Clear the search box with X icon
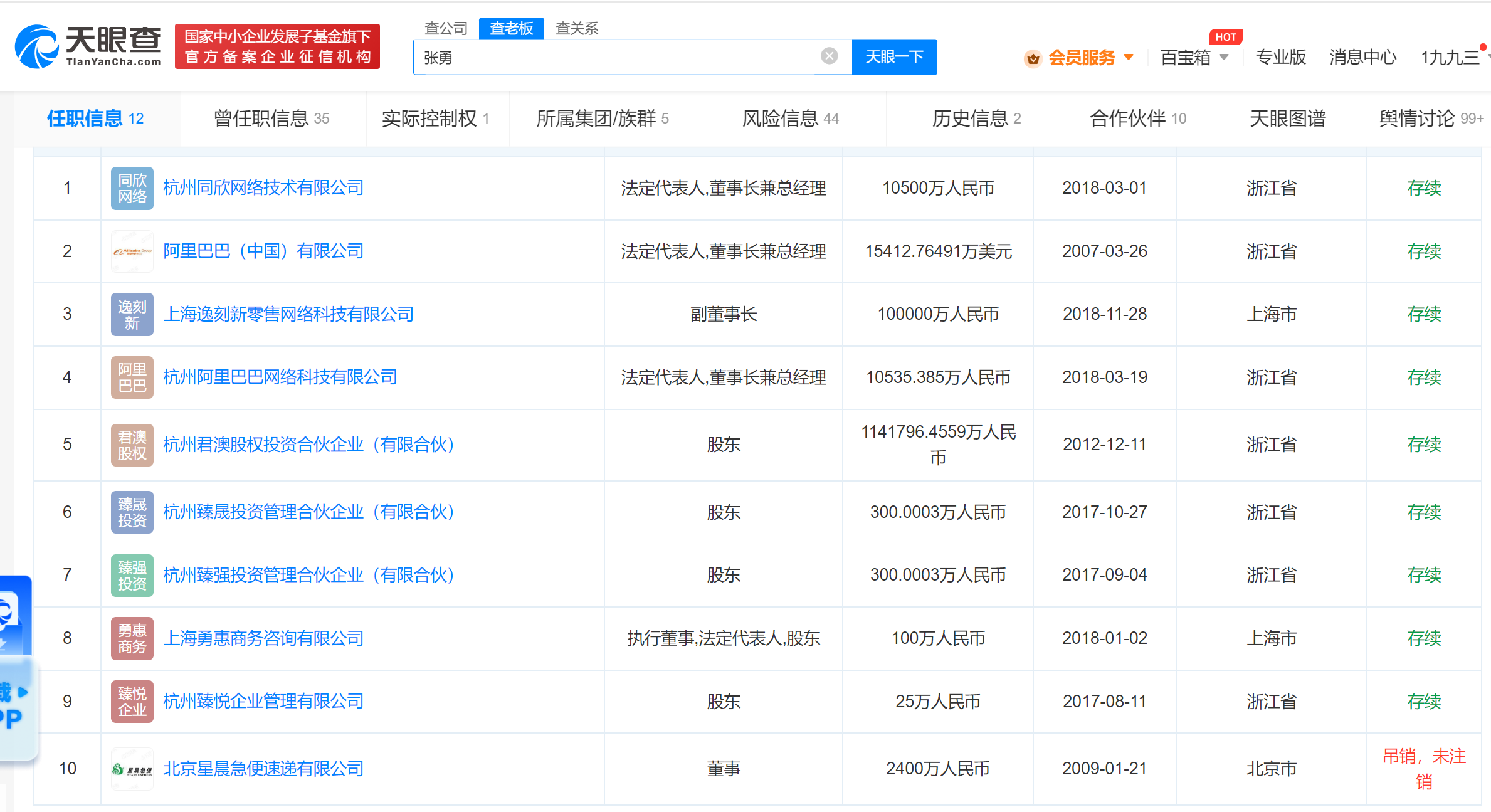Screen dimensions: 1491x812 (829, 56)
